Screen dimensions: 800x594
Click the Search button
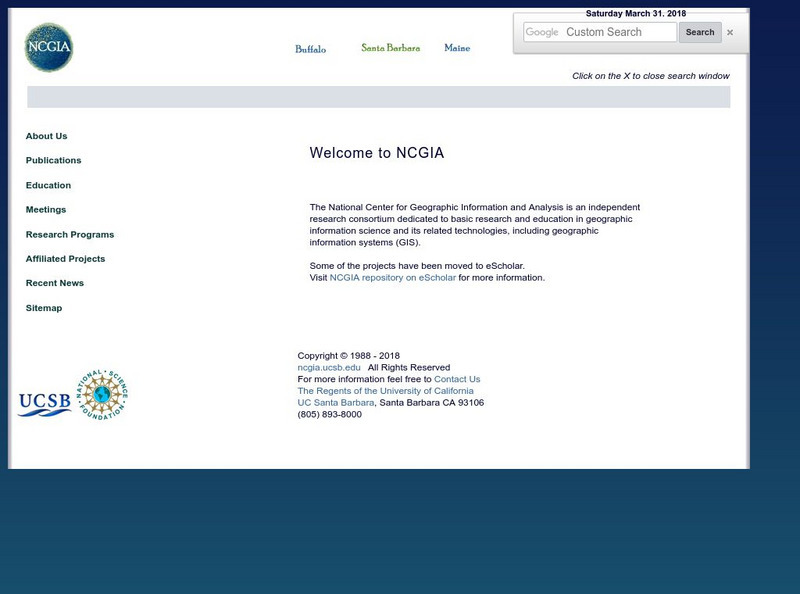coord(700,32)
